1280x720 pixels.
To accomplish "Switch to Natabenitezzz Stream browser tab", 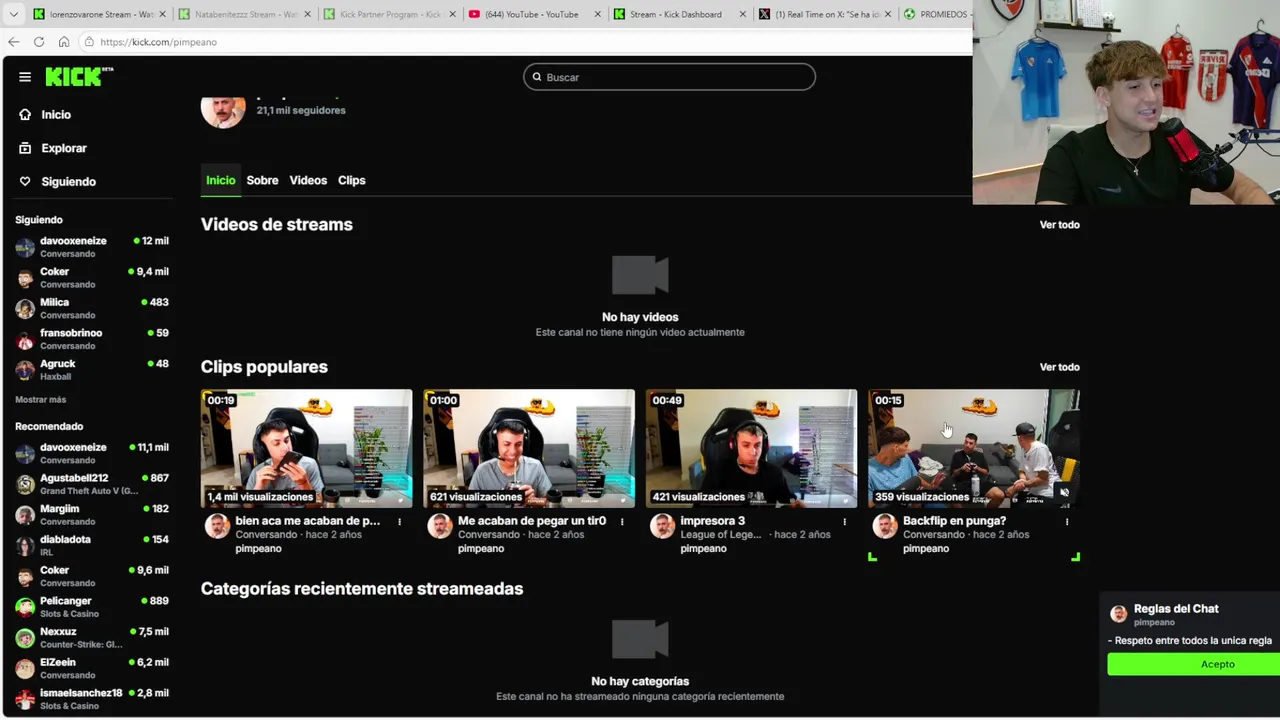I will pyautogui.click(x=245, y=14).
